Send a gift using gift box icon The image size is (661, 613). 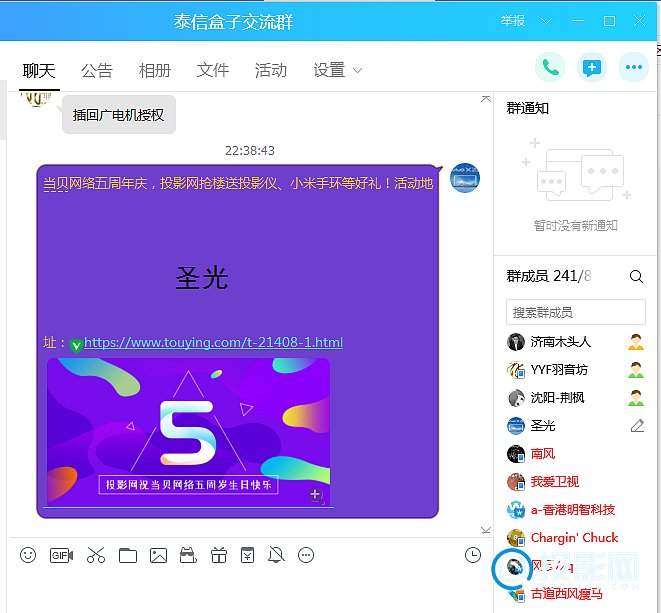point(219,555)
